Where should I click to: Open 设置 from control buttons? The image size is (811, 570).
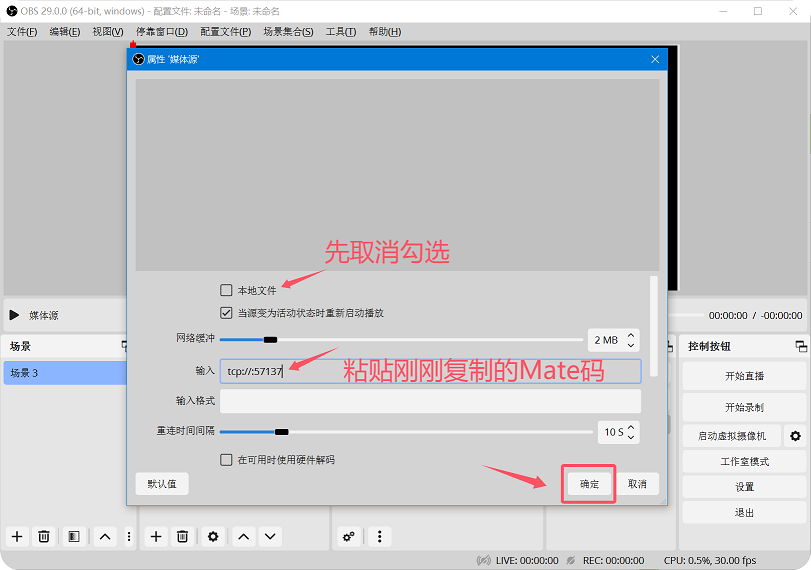[744, 487]
